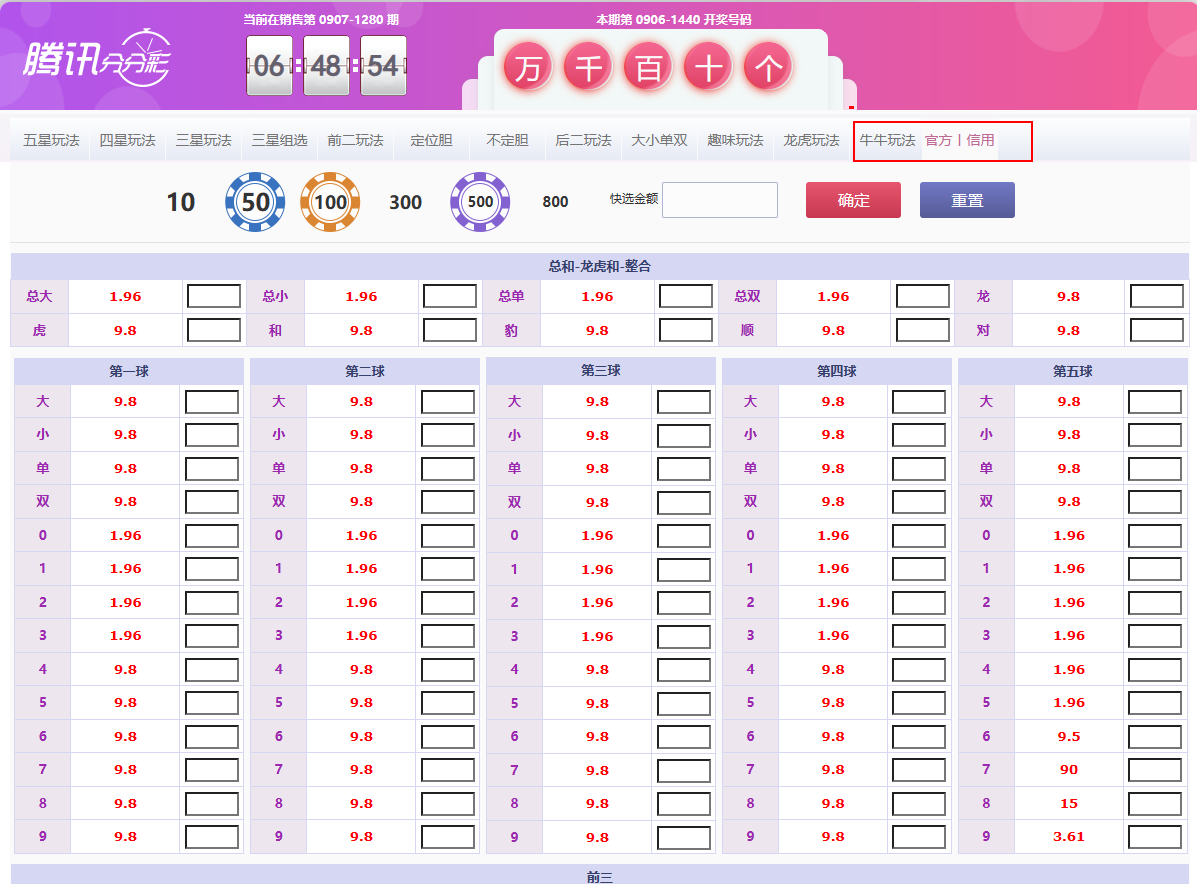Click the 个 red ball

click(769, 67)
